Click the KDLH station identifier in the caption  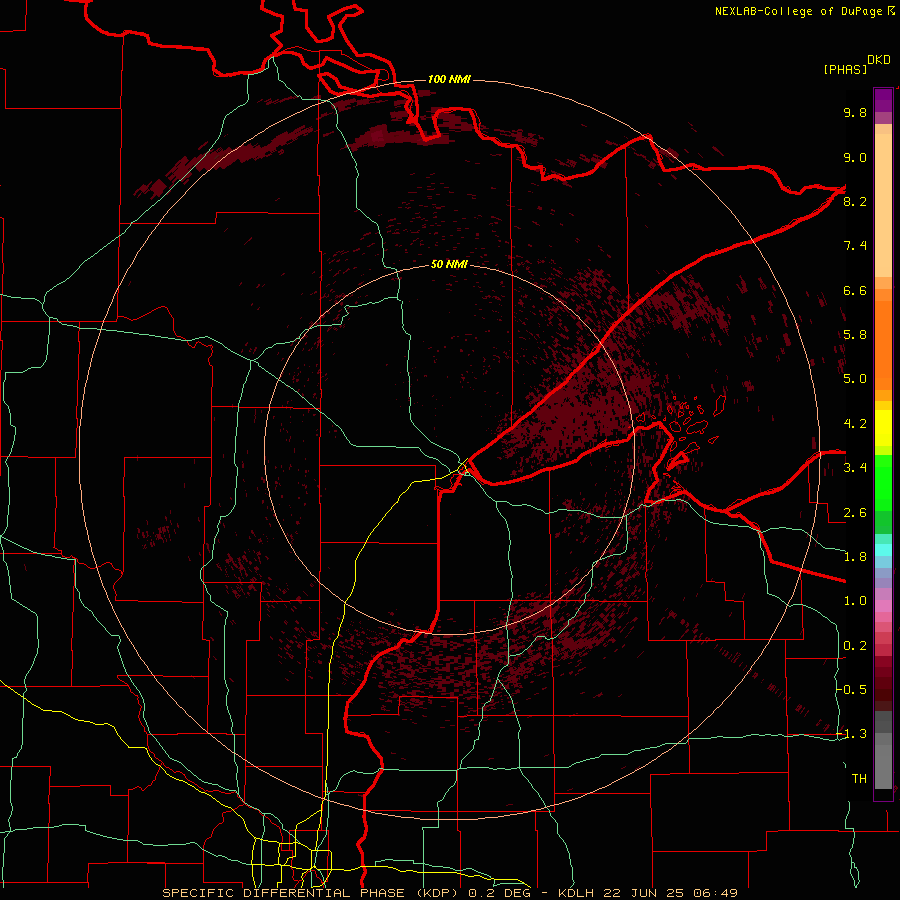(578, 893)
